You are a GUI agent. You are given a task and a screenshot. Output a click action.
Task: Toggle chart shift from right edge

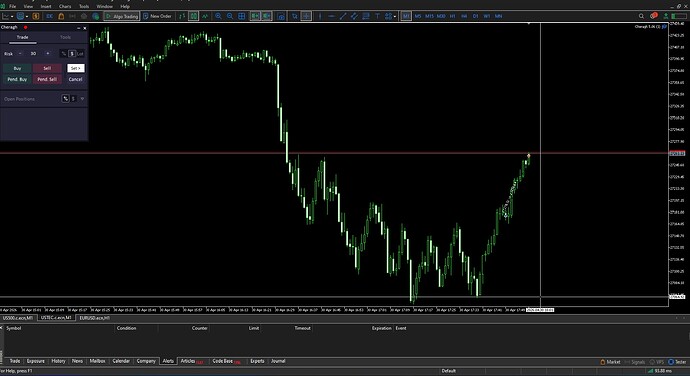[x=267, y=16]
